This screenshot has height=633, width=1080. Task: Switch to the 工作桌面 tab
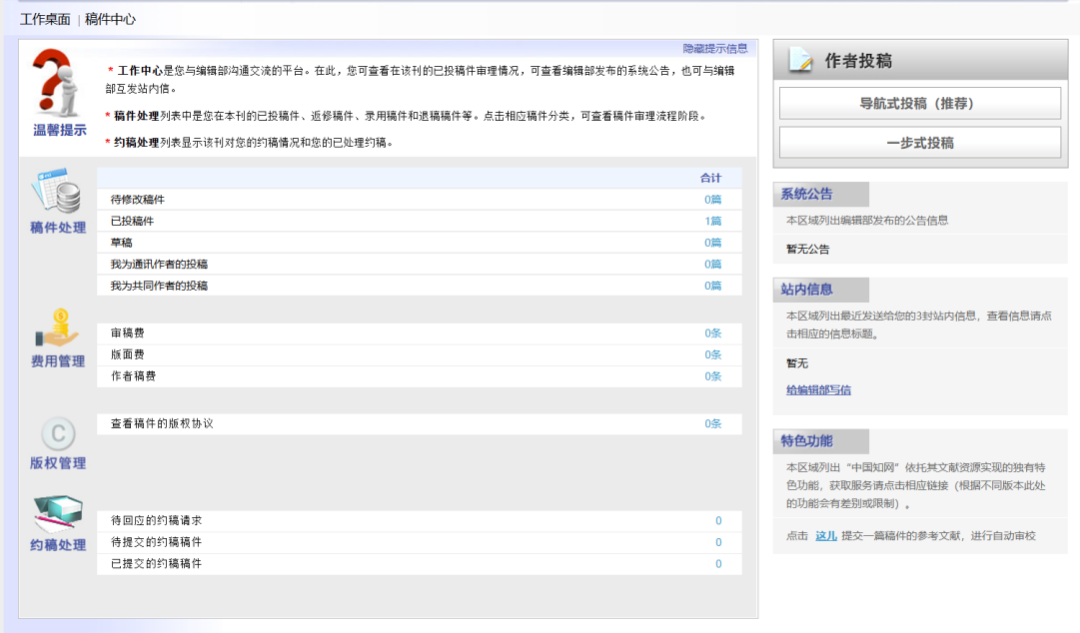44,18
